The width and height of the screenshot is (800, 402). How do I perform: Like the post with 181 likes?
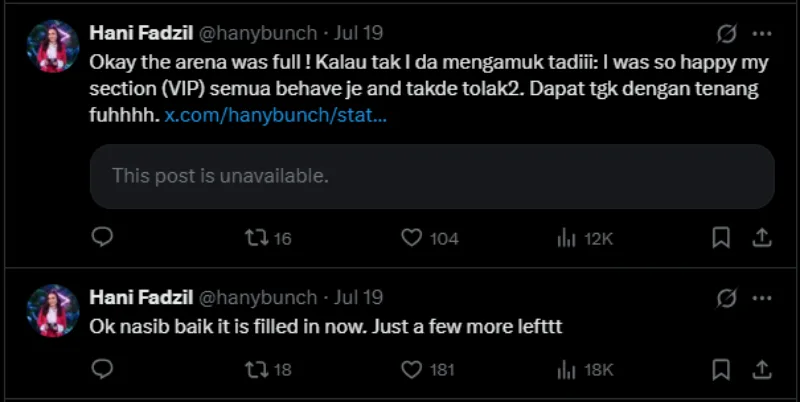tap(411, 370)
